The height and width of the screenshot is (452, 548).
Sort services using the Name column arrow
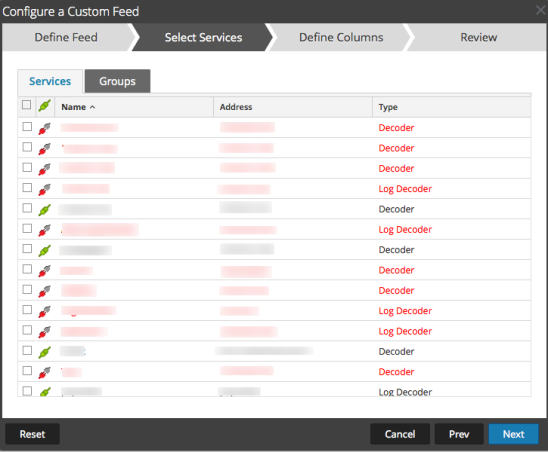[x=92, y=107]
